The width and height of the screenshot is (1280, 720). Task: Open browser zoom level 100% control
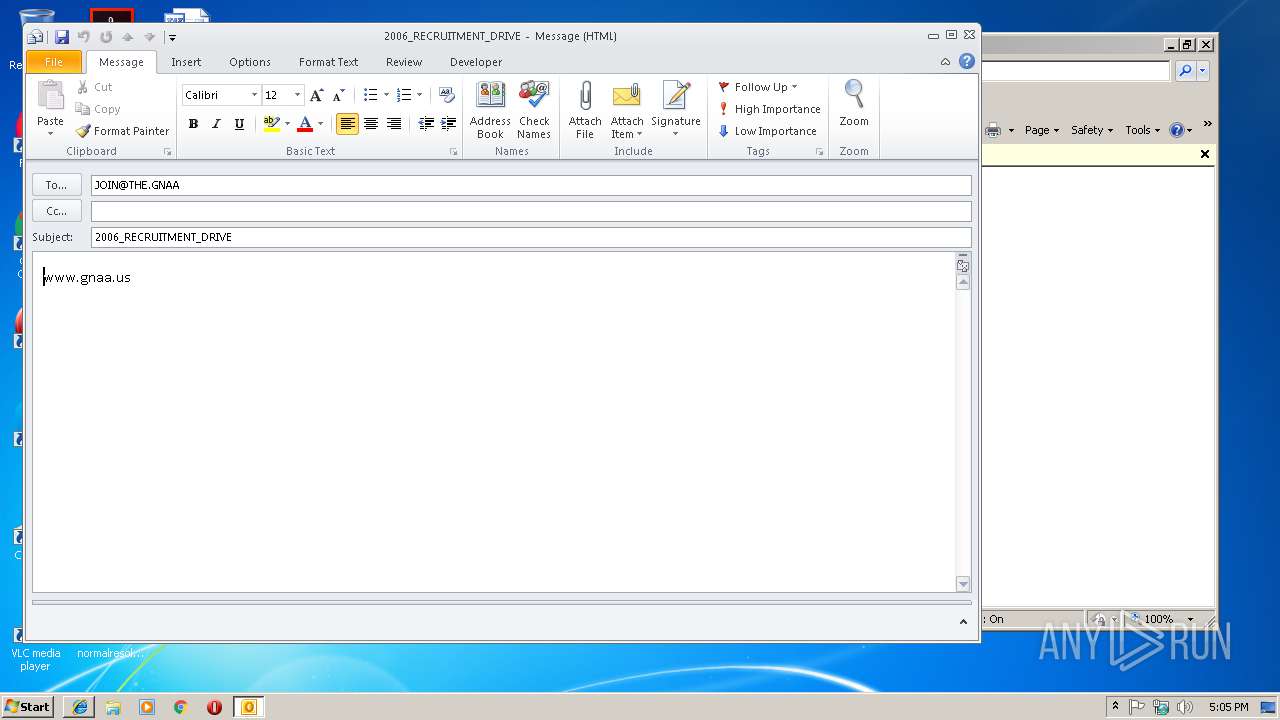click(x=1162, y=619)
